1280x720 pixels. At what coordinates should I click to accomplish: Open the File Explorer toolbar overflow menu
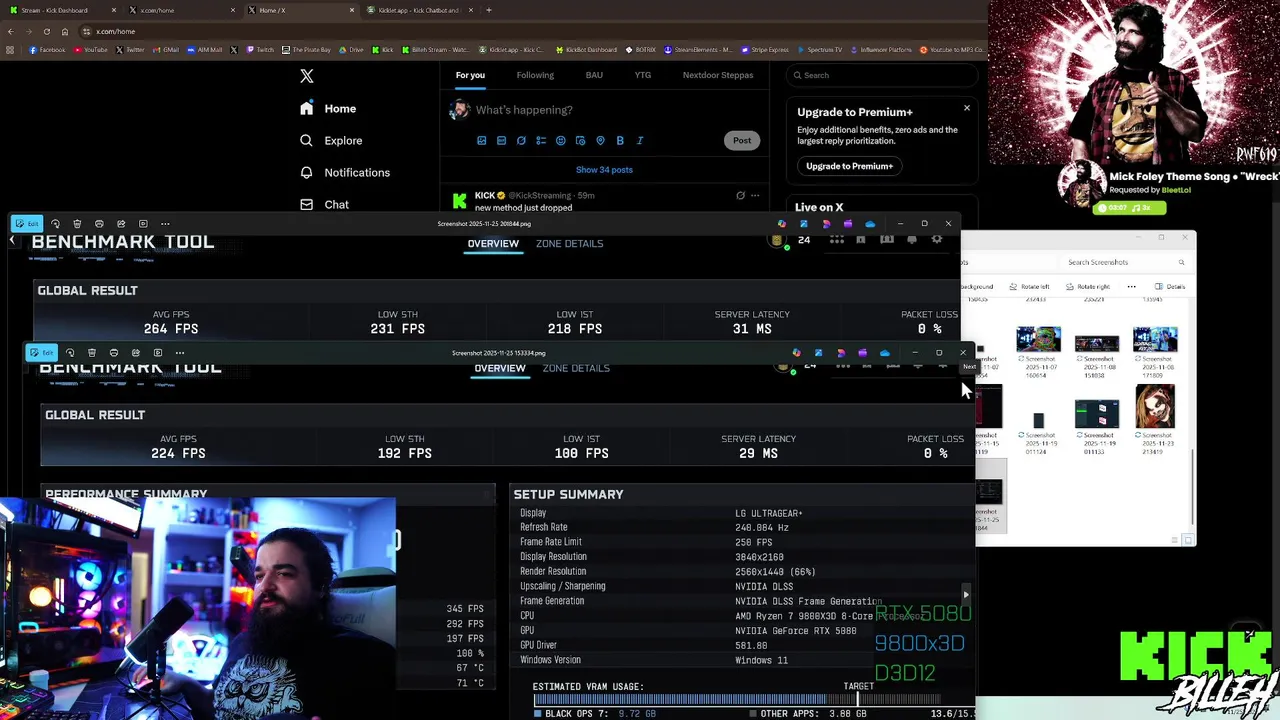(x=1132, y=287)
